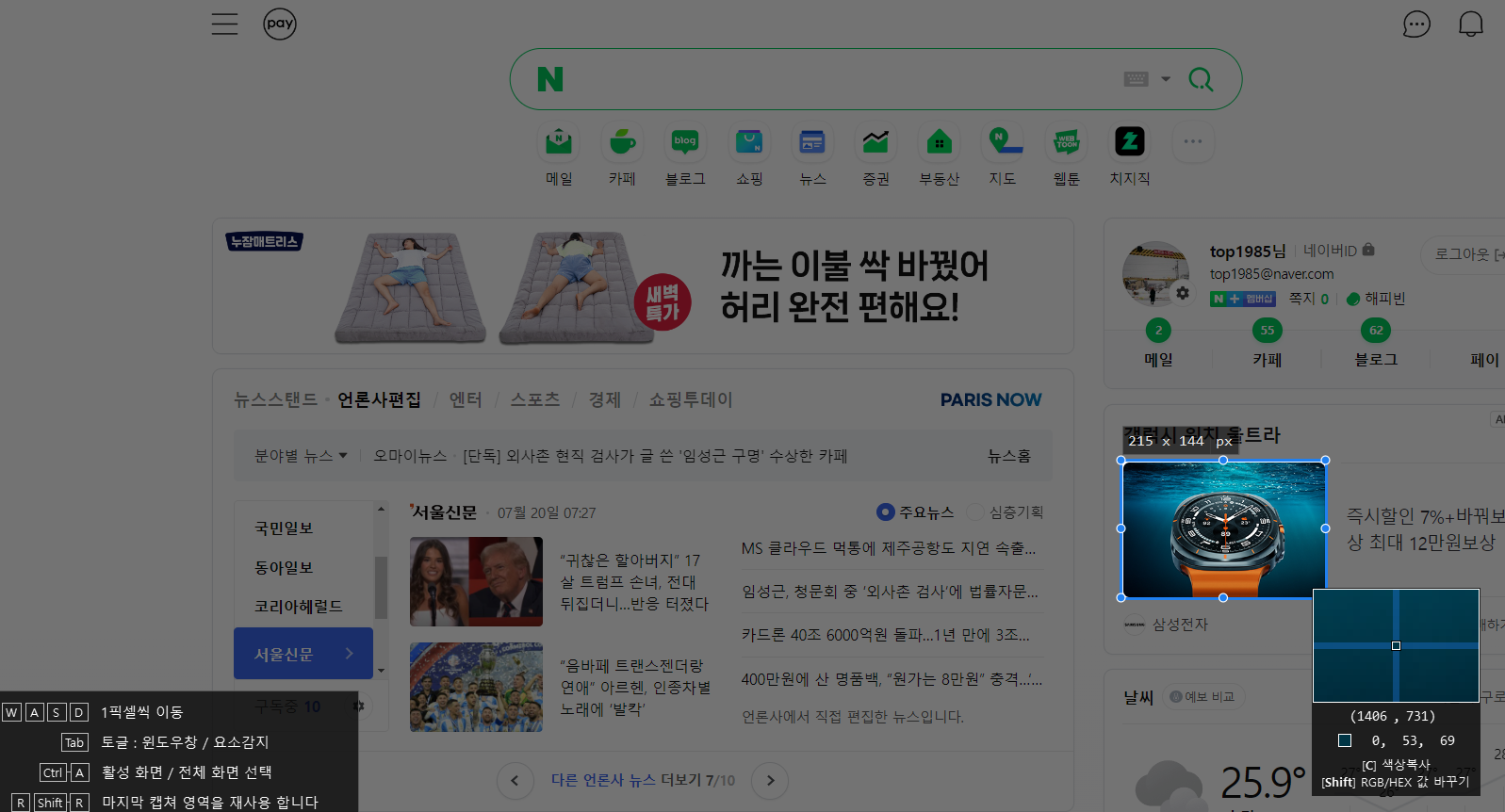Switch to the 뉴스스탠드 tab
1505x812 pixels.
(x=275, y=399)
